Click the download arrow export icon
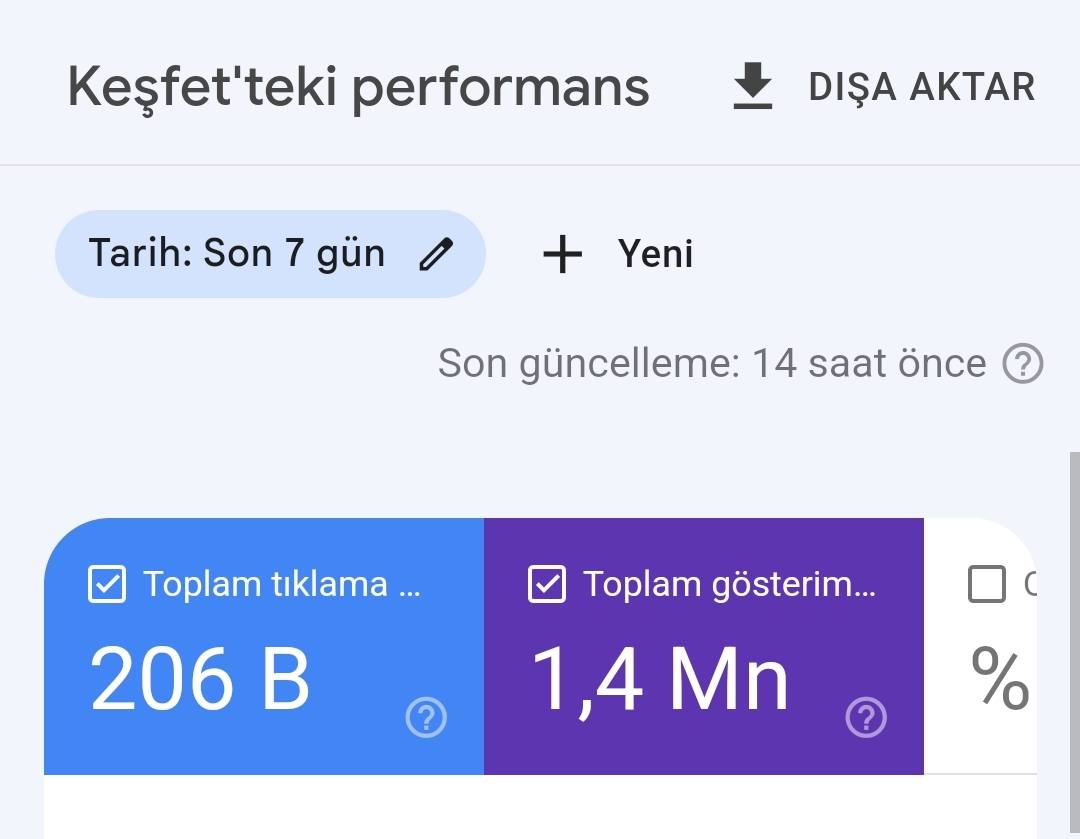This screenshot has width=1080, height=839. (752, 86)
